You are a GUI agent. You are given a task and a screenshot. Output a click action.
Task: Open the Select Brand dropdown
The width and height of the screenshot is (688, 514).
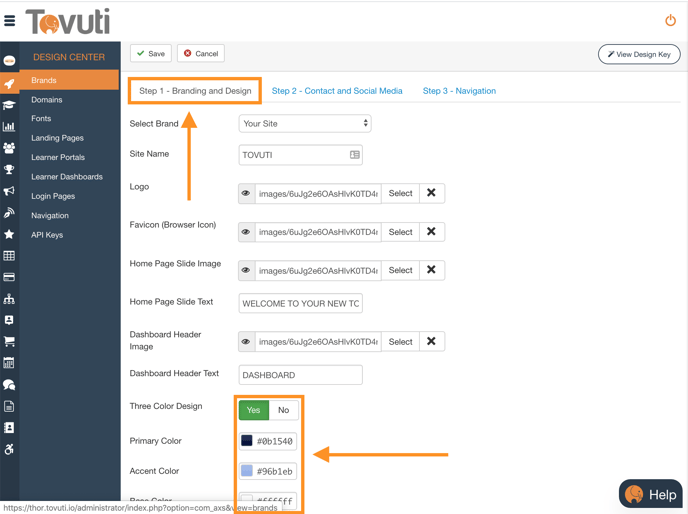[305, 124]
